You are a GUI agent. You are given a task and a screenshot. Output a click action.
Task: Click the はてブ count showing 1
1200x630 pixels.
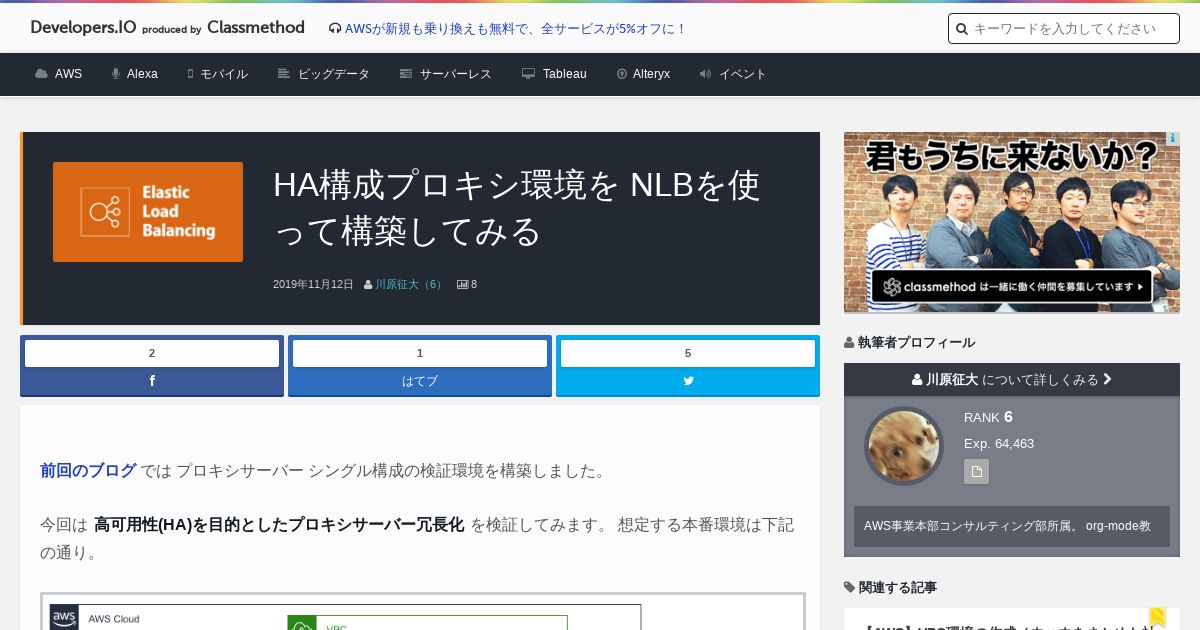coord(420,353)
